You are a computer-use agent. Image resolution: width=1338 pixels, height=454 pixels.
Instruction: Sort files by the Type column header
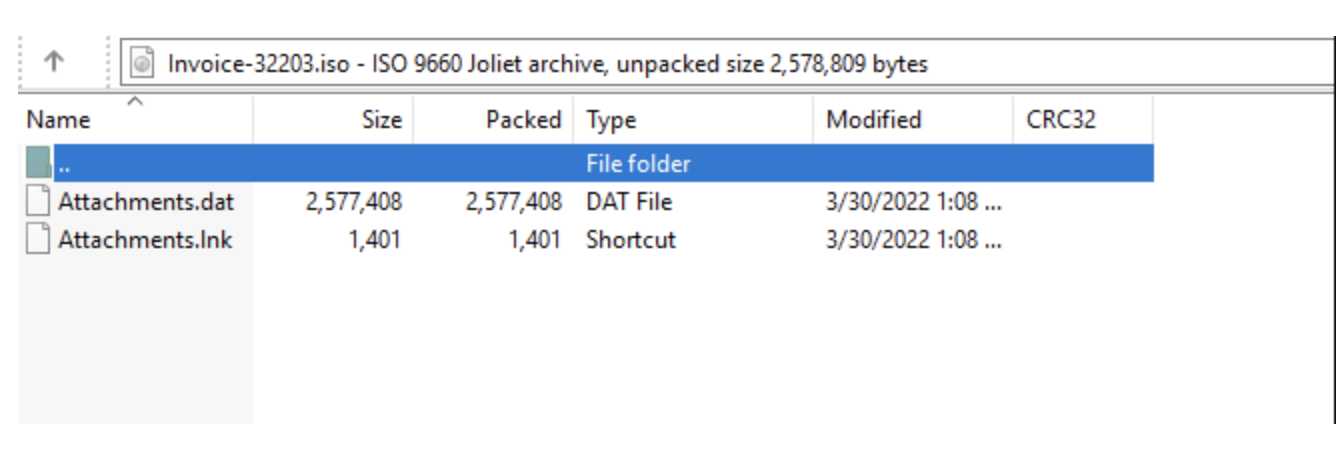tap(693, 120)
